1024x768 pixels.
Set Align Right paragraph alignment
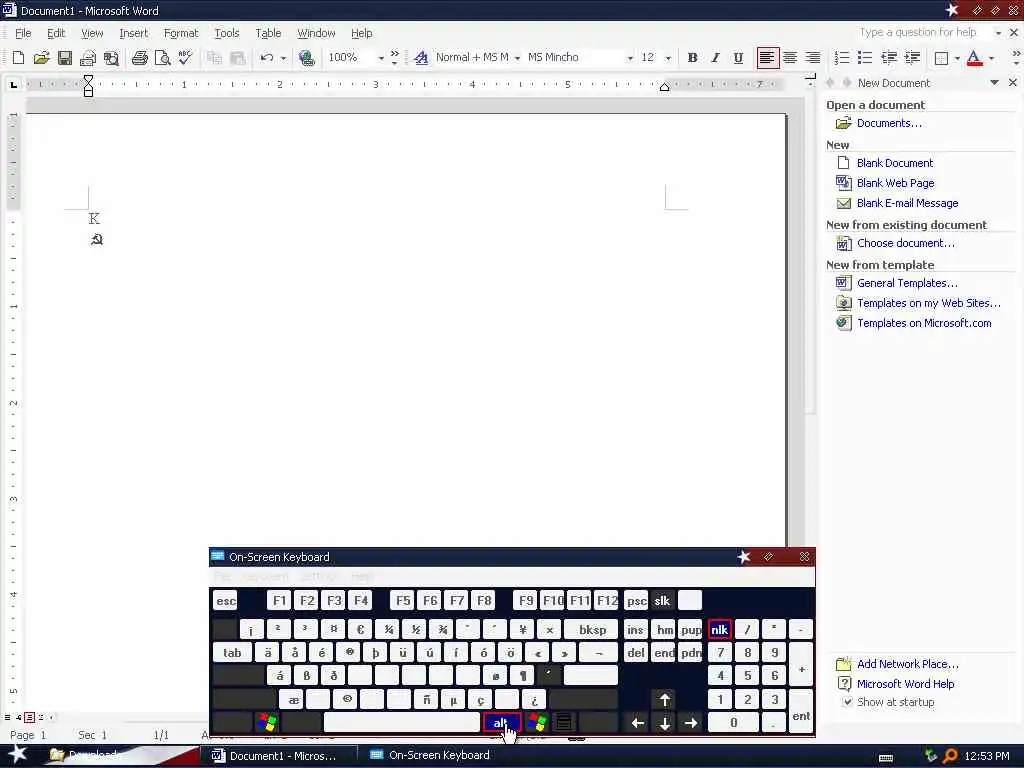pos(812,57)
